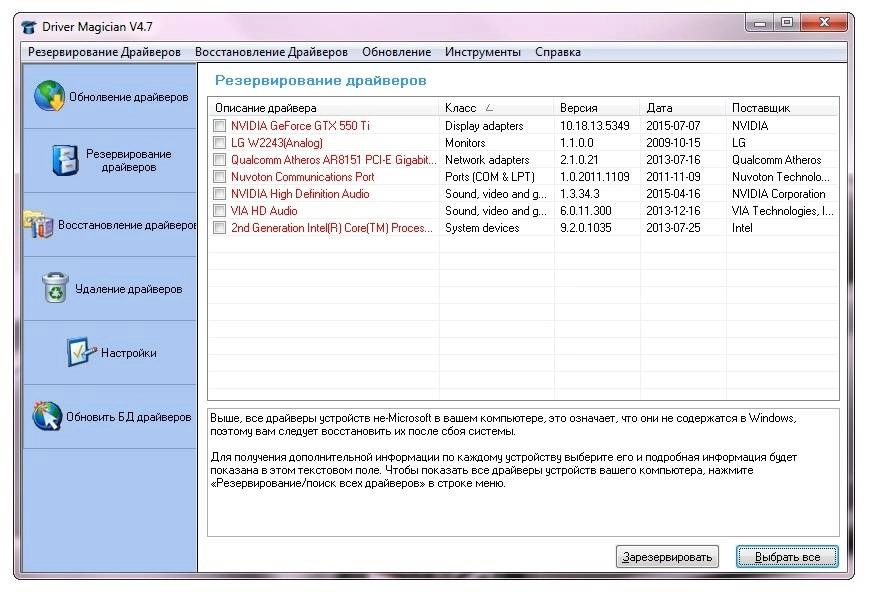
Task: Open Настройки sidebar label
Action: tap(128, 353)
